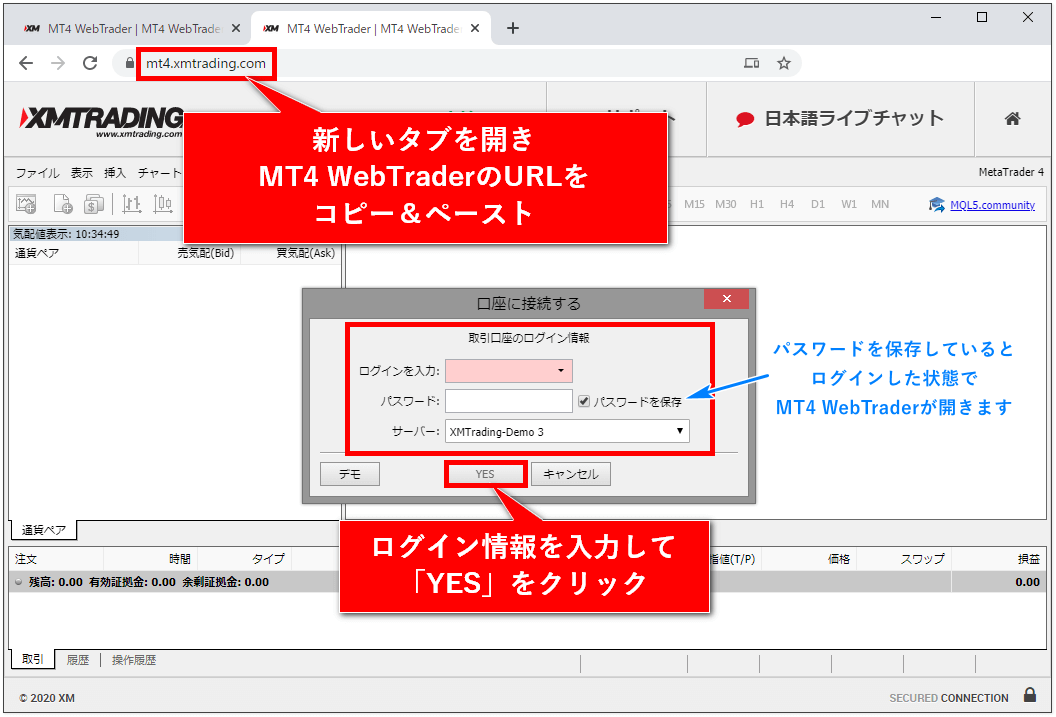
Task: Click the 残高 balance summary row
Action: pyautogui.click(x=528, y=582)
